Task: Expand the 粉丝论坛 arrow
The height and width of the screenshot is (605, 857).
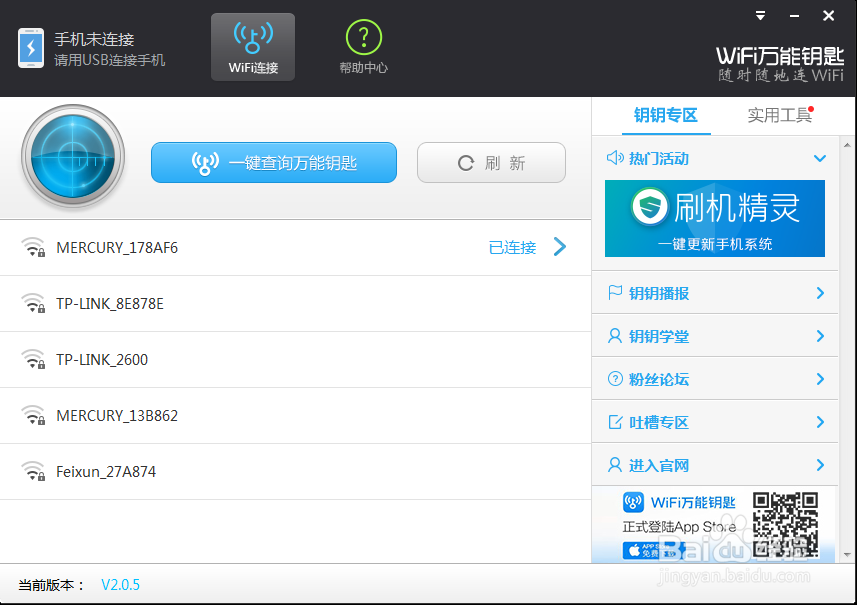Action: click(x=820, y=379)
